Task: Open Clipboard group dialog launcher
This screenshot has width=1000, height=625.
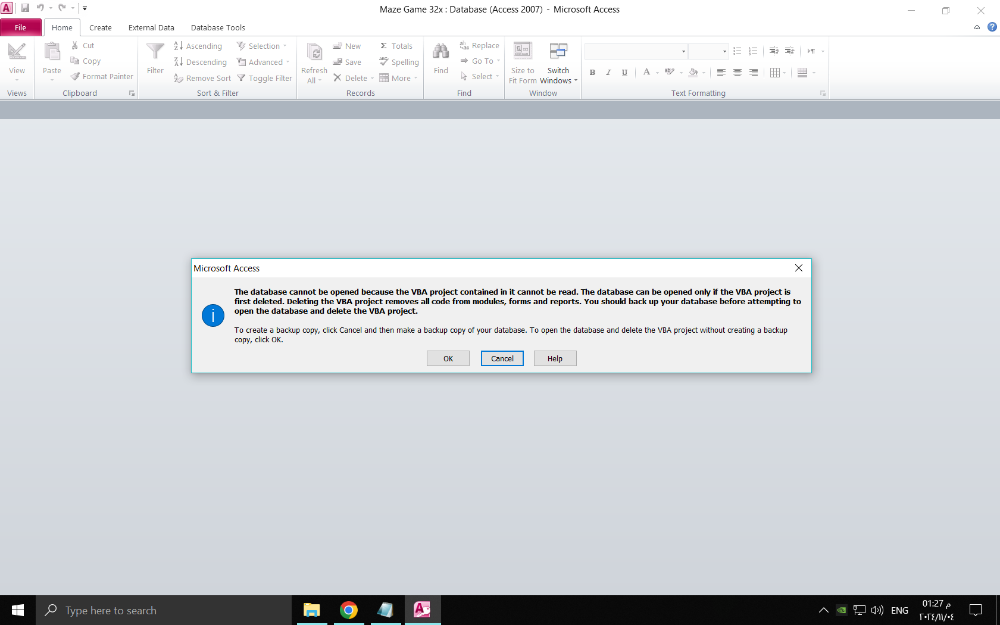Action: tap(131, 93)
